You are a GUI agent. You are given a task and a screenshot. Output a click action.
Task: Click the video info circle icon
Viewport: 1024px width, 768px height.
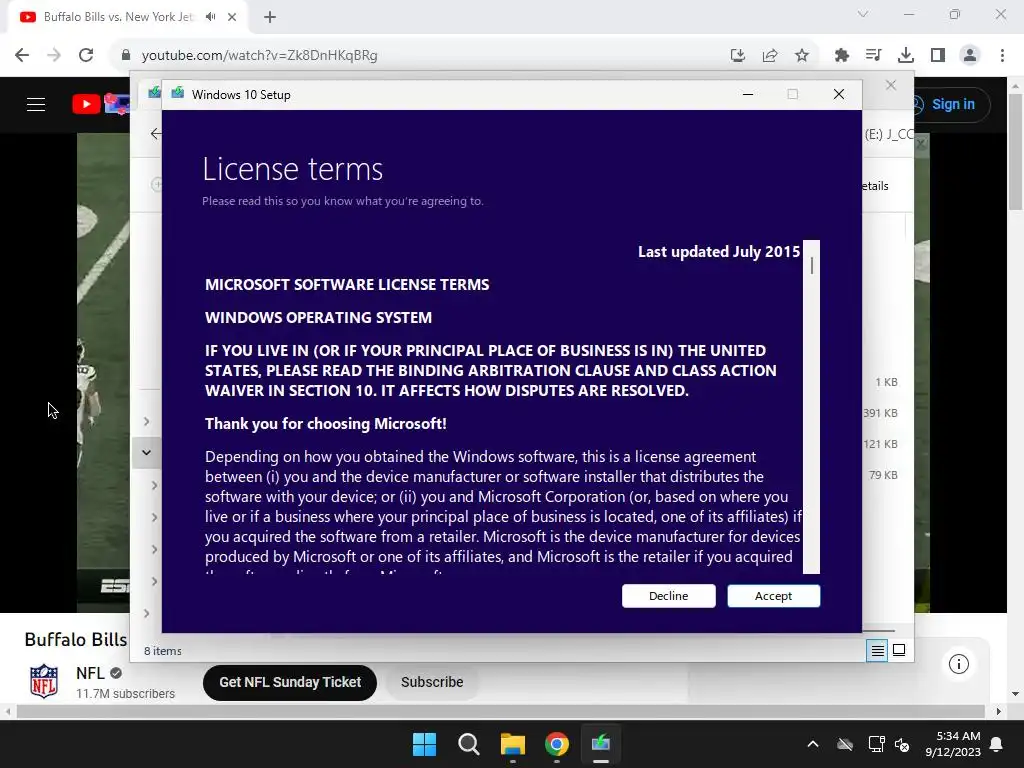point(959,664)
